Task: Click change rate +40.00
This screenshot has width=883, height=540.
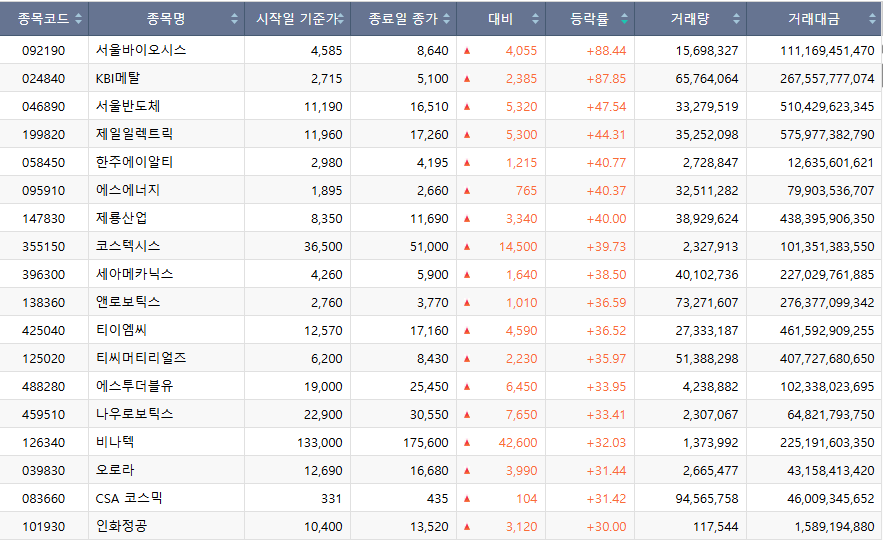Action: pos(606,218)
